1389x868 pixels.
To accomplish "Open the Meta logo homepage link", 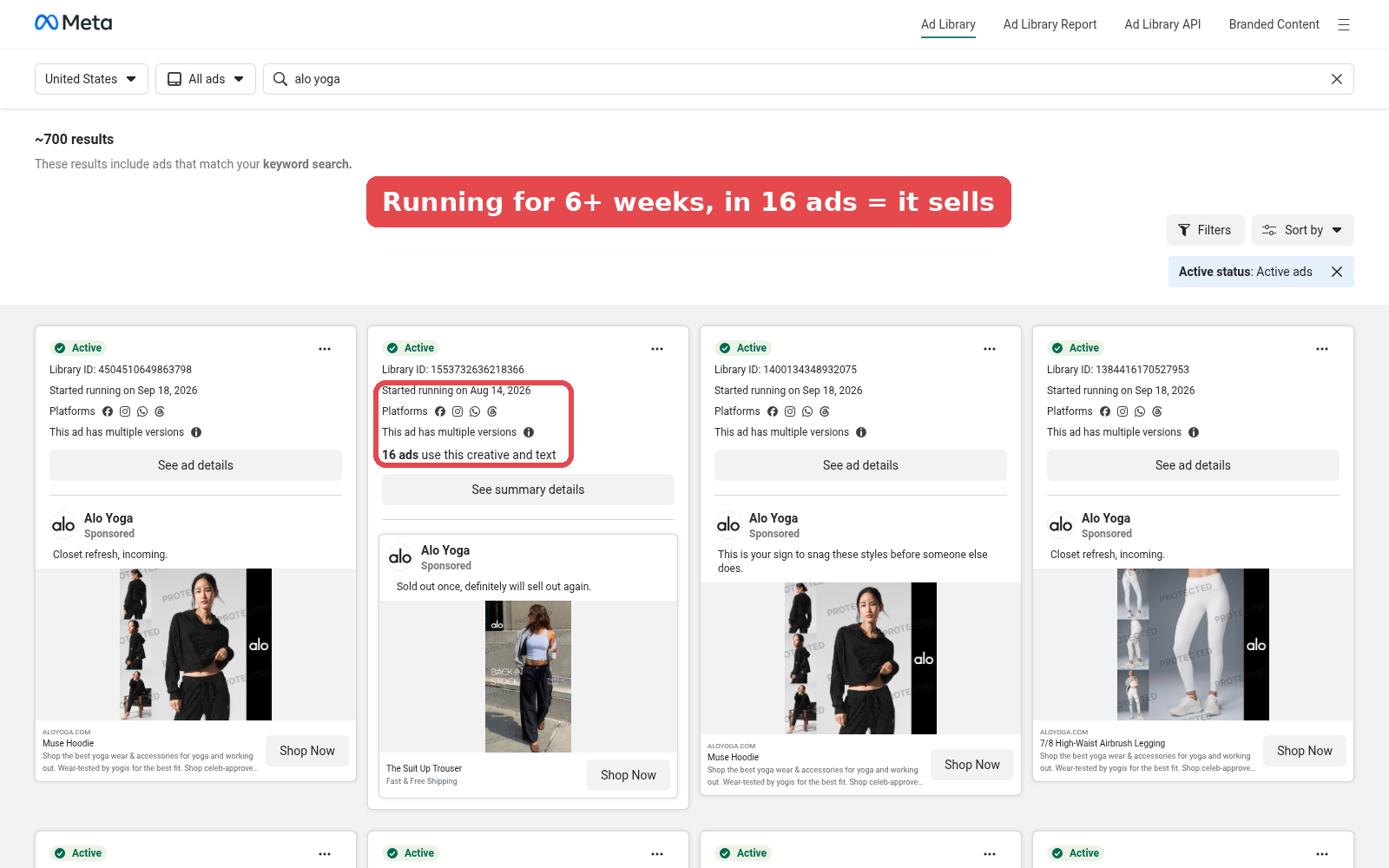I will 73,23.
